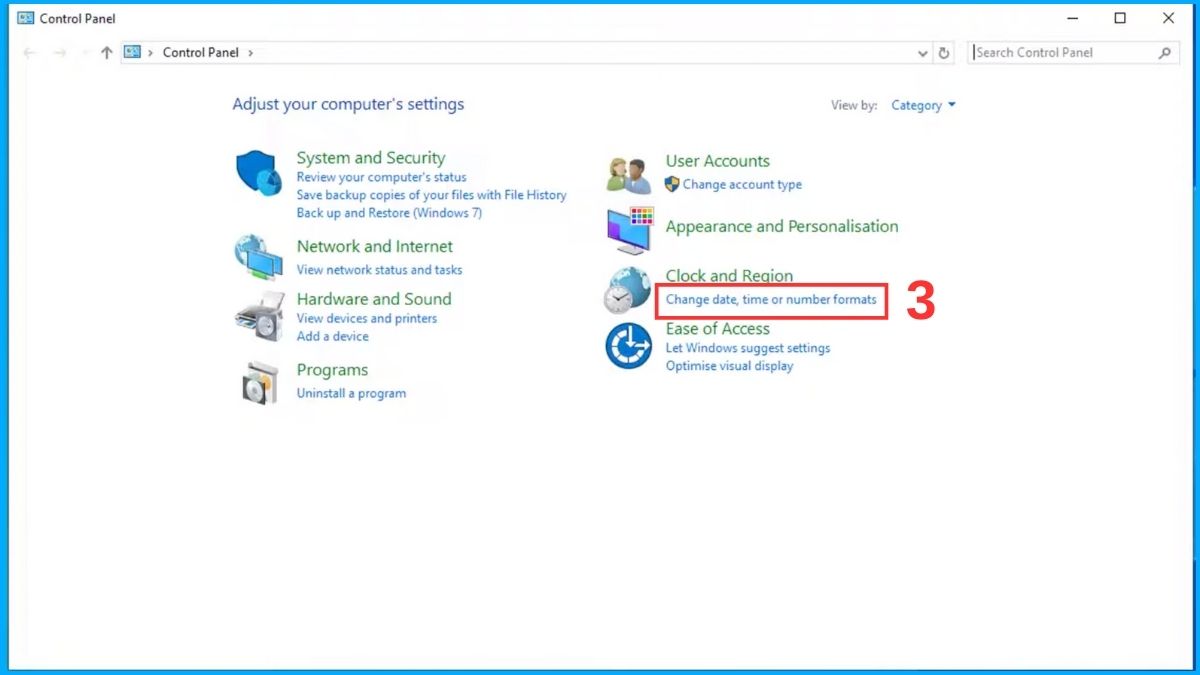Open System and Security shield icon
The image size is (1200, 675).
click(260, 173)
